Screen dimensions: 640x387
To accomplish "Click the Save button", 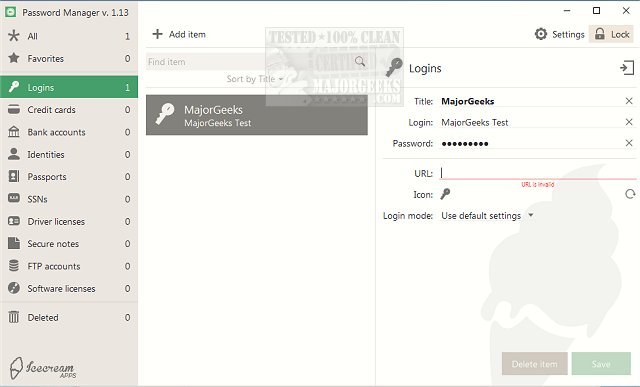I will 601,363.
